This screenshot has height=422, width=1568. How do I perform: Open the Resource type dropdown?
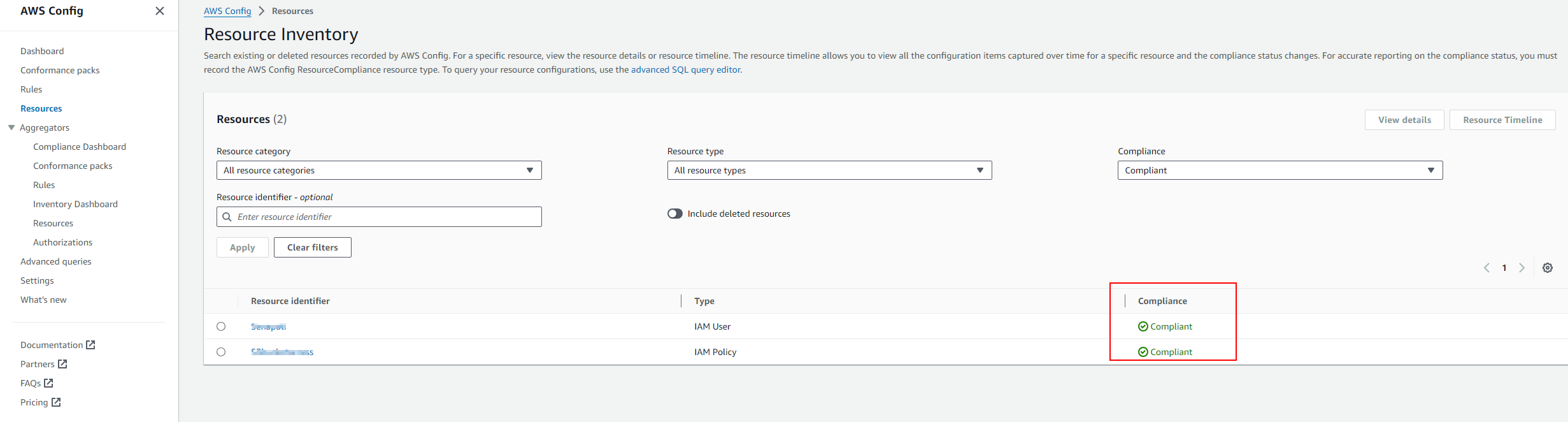click(829, 170)
